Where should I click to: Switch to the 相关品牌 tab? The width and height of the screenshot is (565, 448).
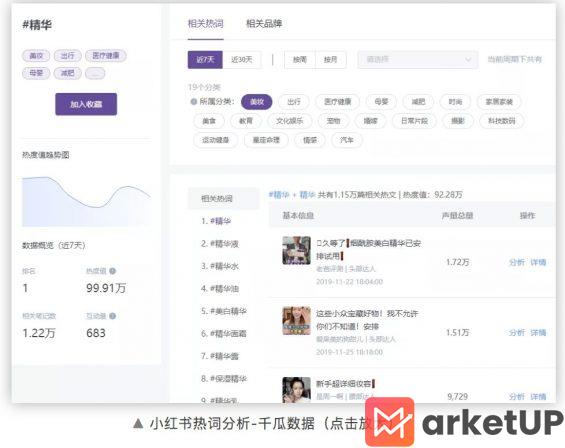coord(264,24)
